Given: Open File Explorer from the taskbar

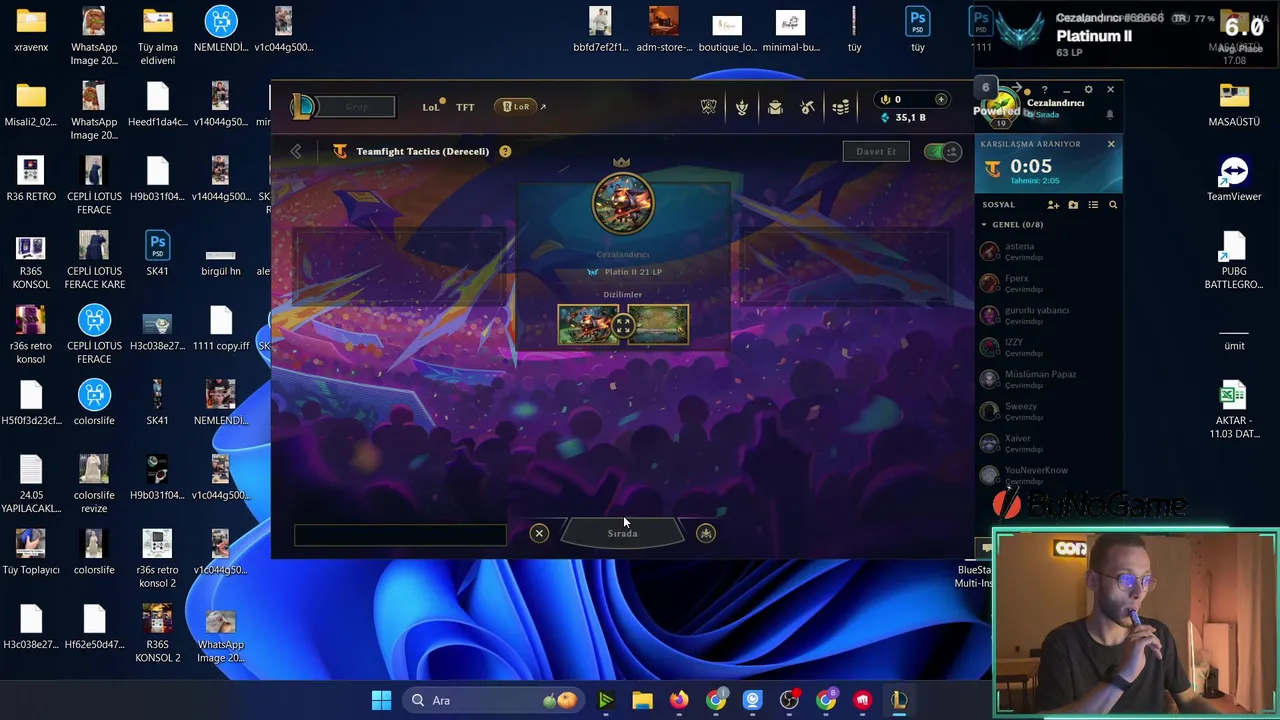Looking at the screenshot, I should [642, 700].
